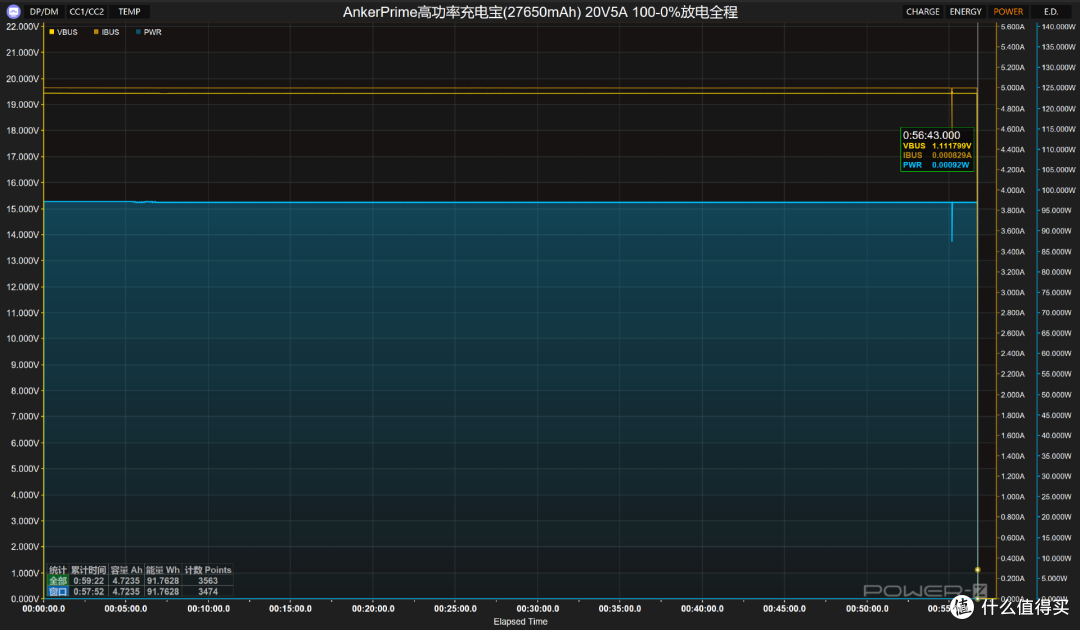The width and height of the screenshot is (1080, 630).
Task: Click the IBUS orange color swatch
Action: (x=96, y=32)
